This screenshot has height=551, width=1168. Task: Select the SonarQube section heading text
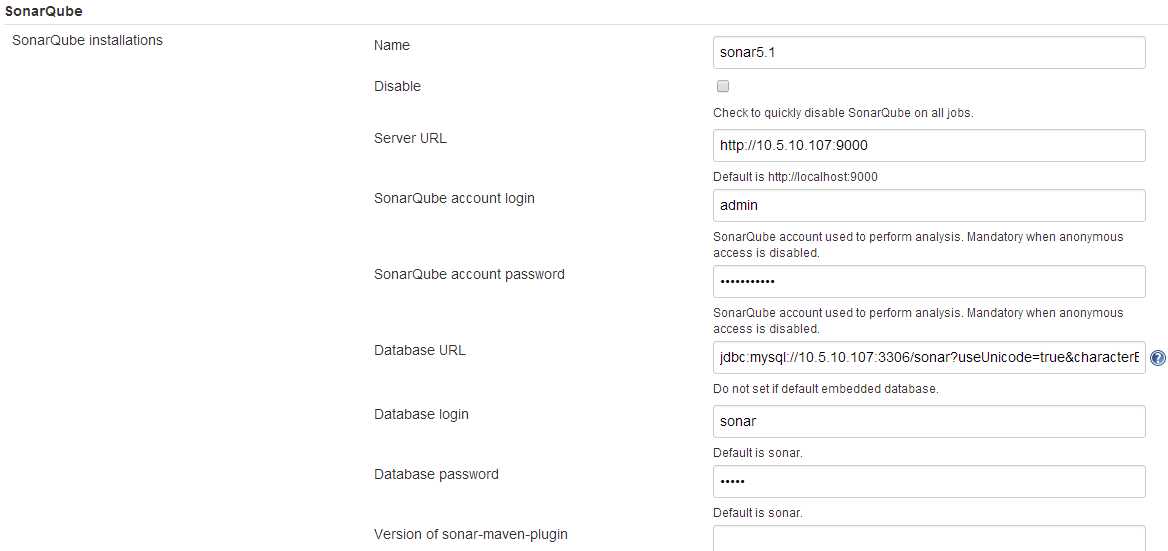point(43,12)
